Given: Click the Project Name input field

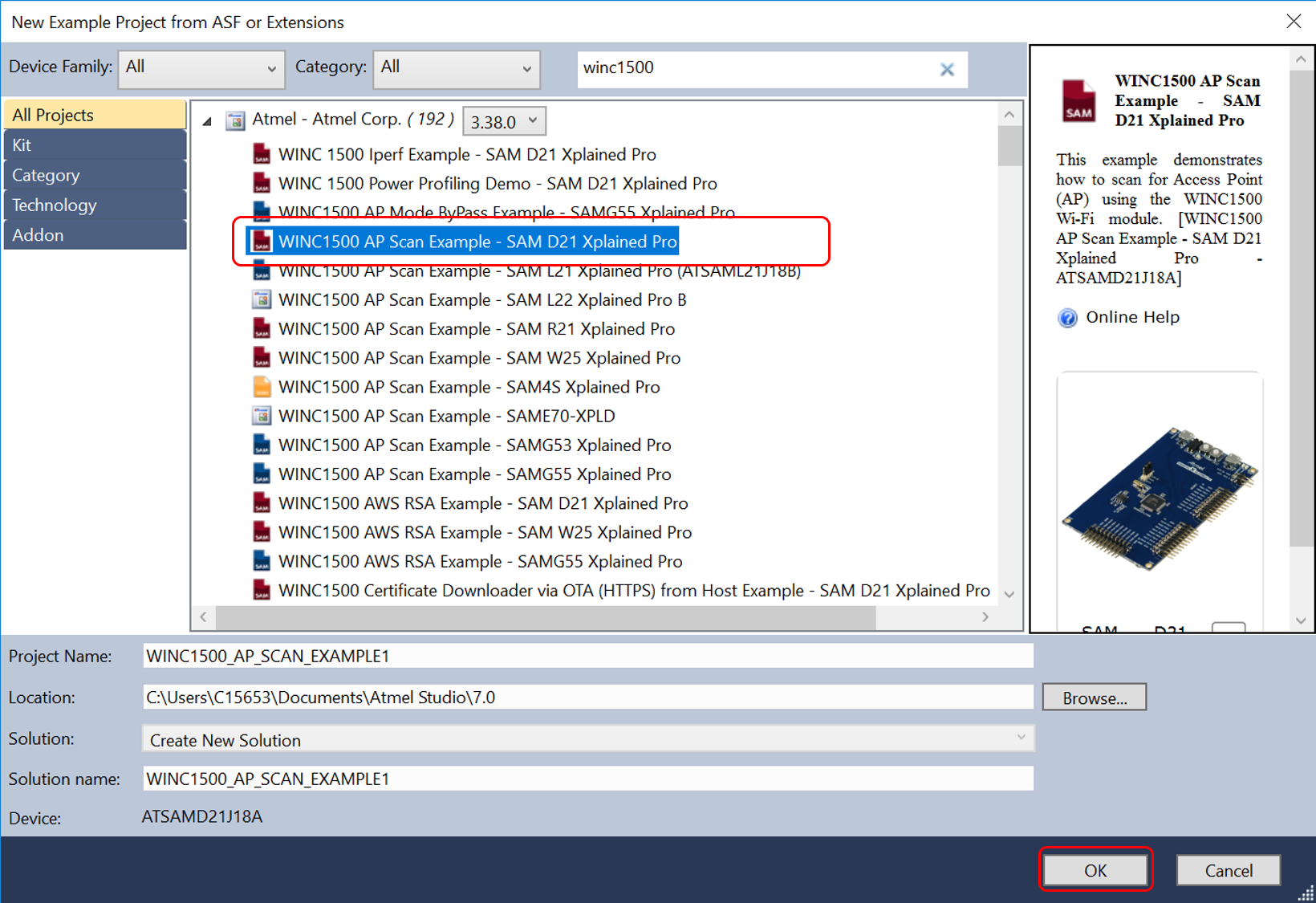Looking at the screenshot, I should pyautogui.click(x=587, y=656).
